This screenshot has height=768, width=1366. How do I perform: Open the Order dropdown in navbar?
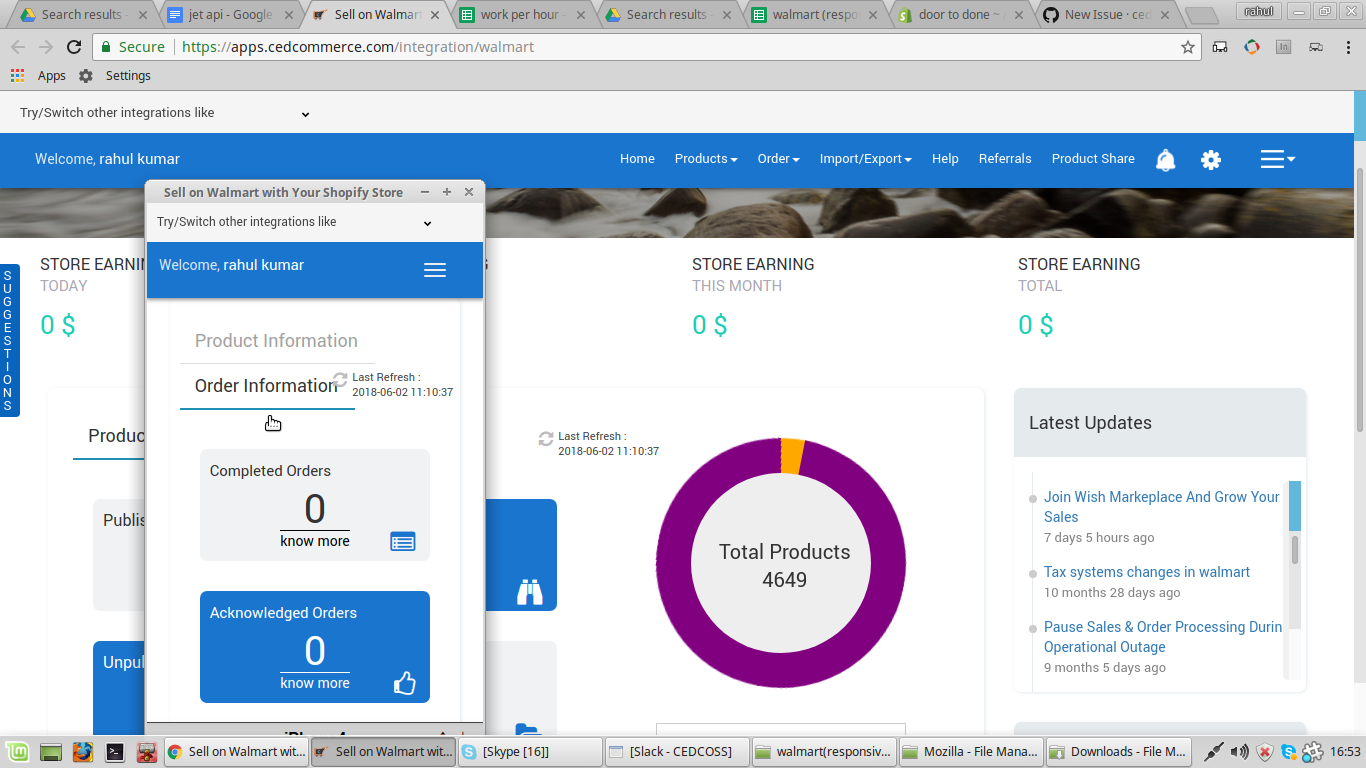pos(778,159)
